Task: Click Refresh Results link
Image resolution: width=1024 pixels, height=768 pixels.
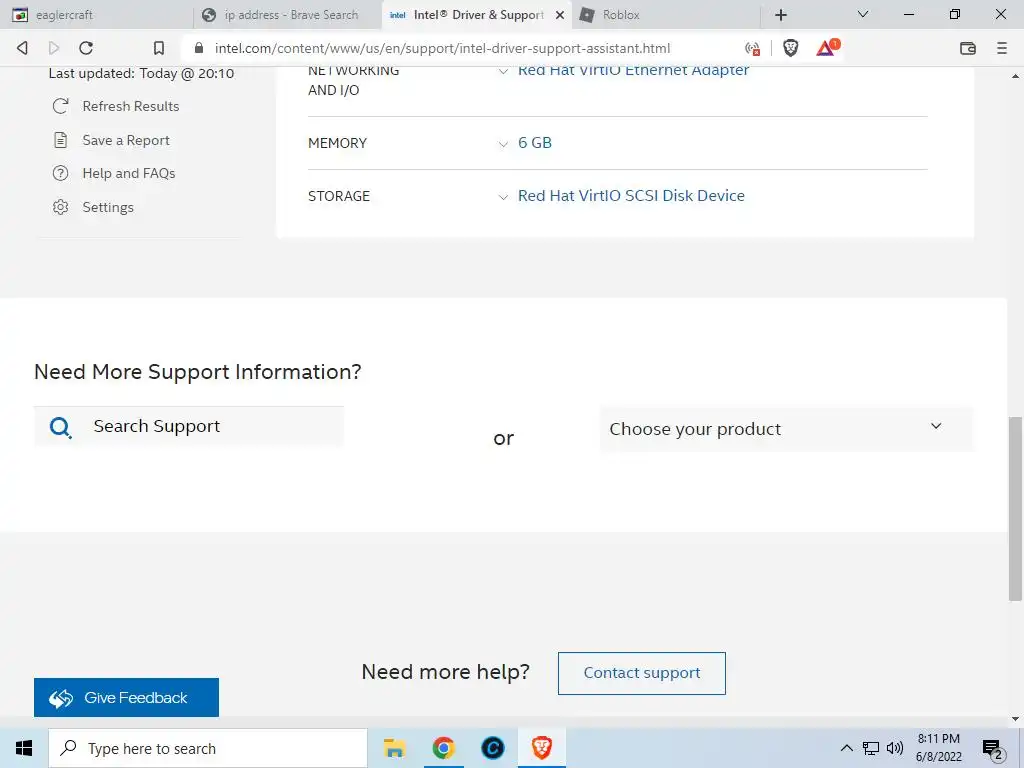Action: [131, 106]
